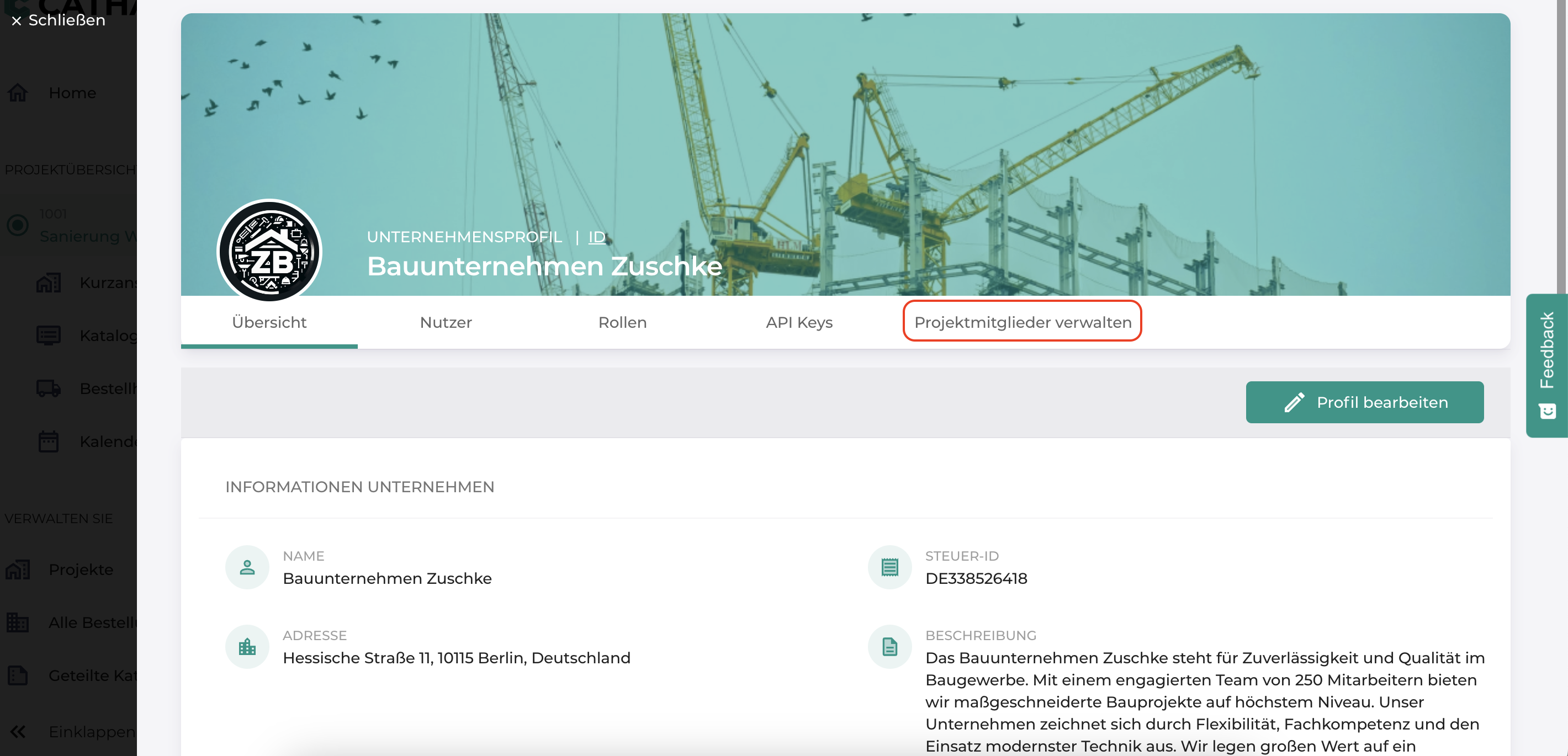The width and height of the screenshot is (1568, 756).
Task: Click the Beschreibung paragraph text
Action: click(1205, 701)
